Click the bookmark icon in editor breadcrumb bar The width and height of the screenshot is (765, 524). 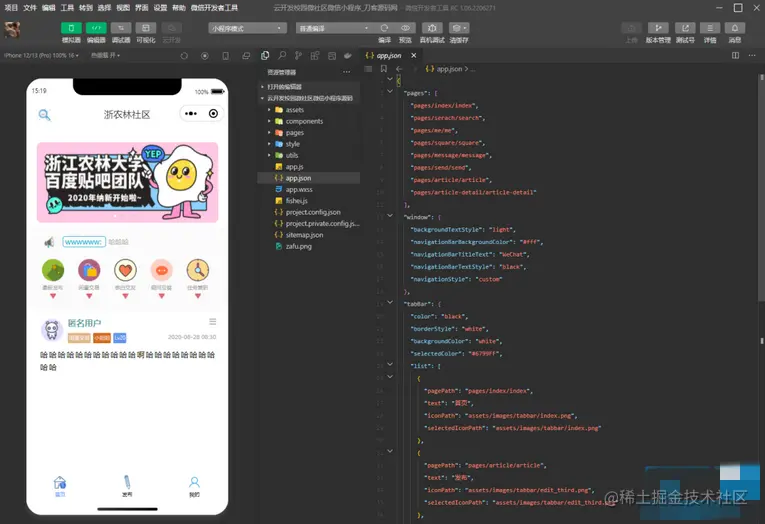[383, 69]
